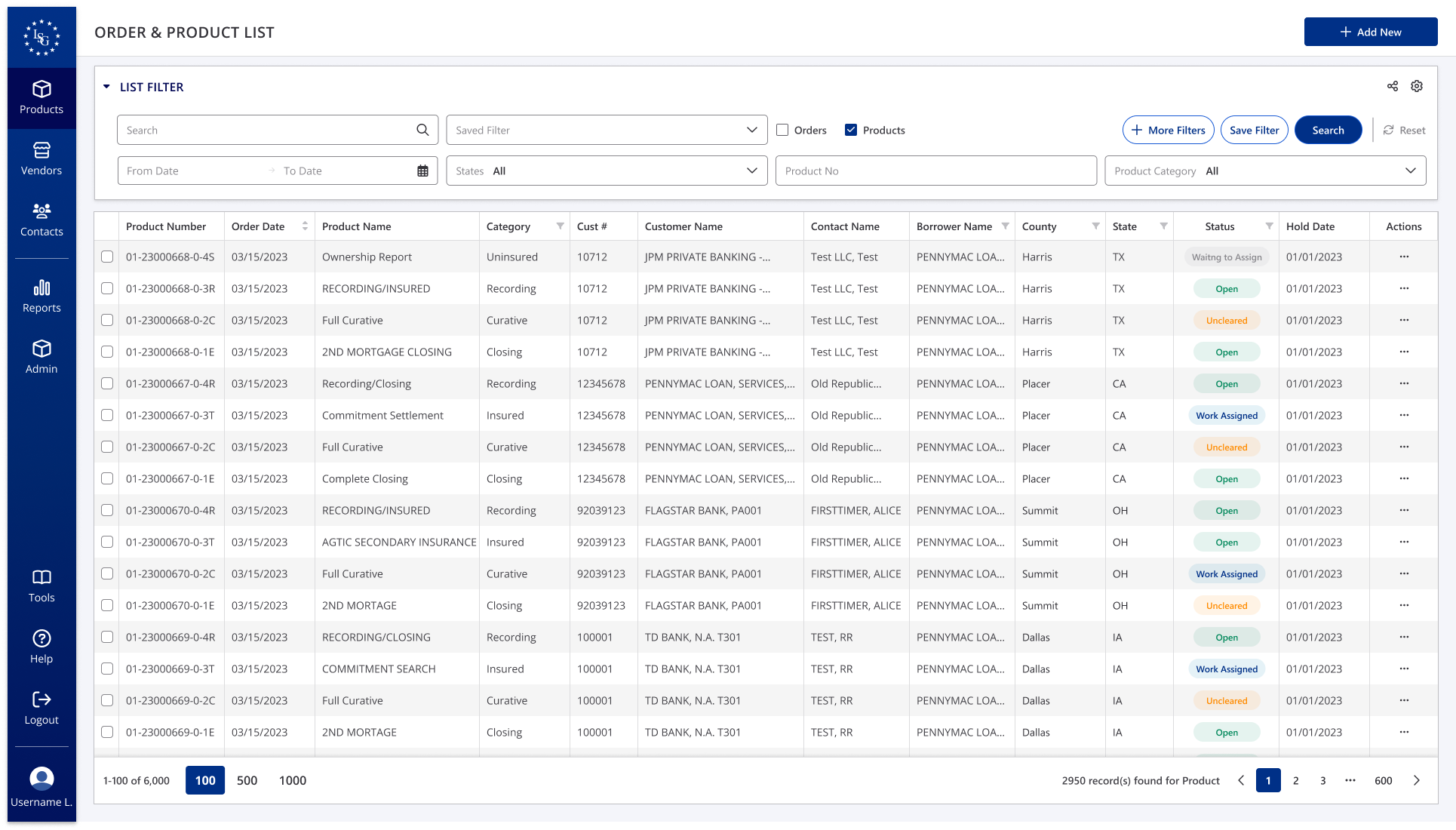Filter Category column with funnel icon
This screenshot has height=830, width=1456.
point(560,226)
